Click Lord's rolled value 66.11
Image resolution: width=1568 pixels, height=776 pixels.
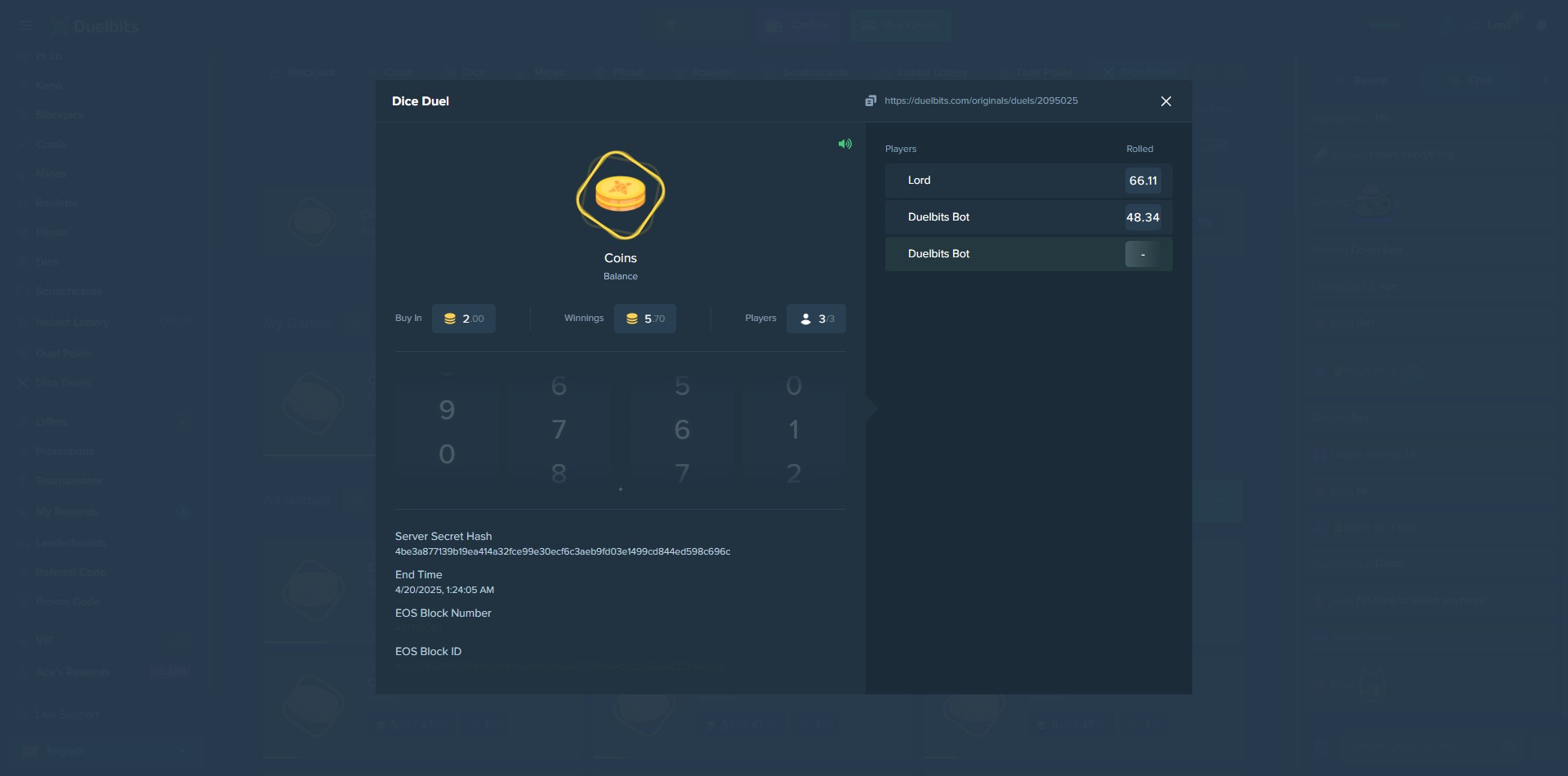[x=1143, y=181]
